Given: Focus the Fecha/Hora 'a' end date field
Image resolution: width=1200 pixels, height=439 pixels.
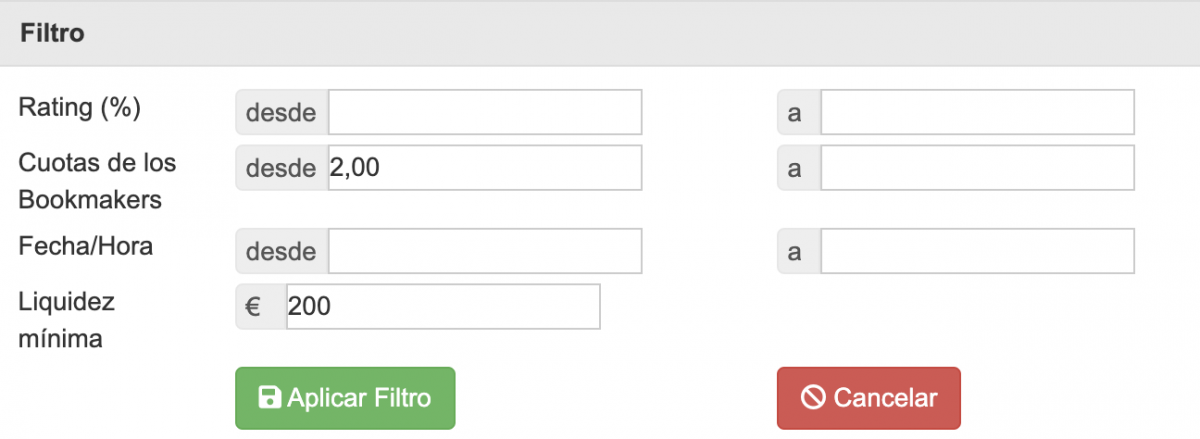Looking at the screenshot, I should tap(978, 251).
